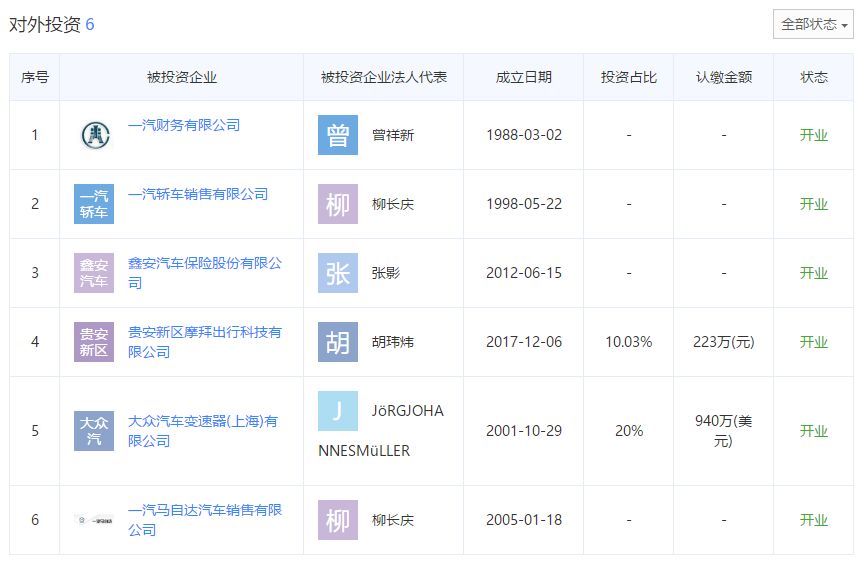867x566 pixels.
Task: Open the 大众汽车变速器(上海)有限公司 link
Action: pyautogui.click(x=203, y=431)
